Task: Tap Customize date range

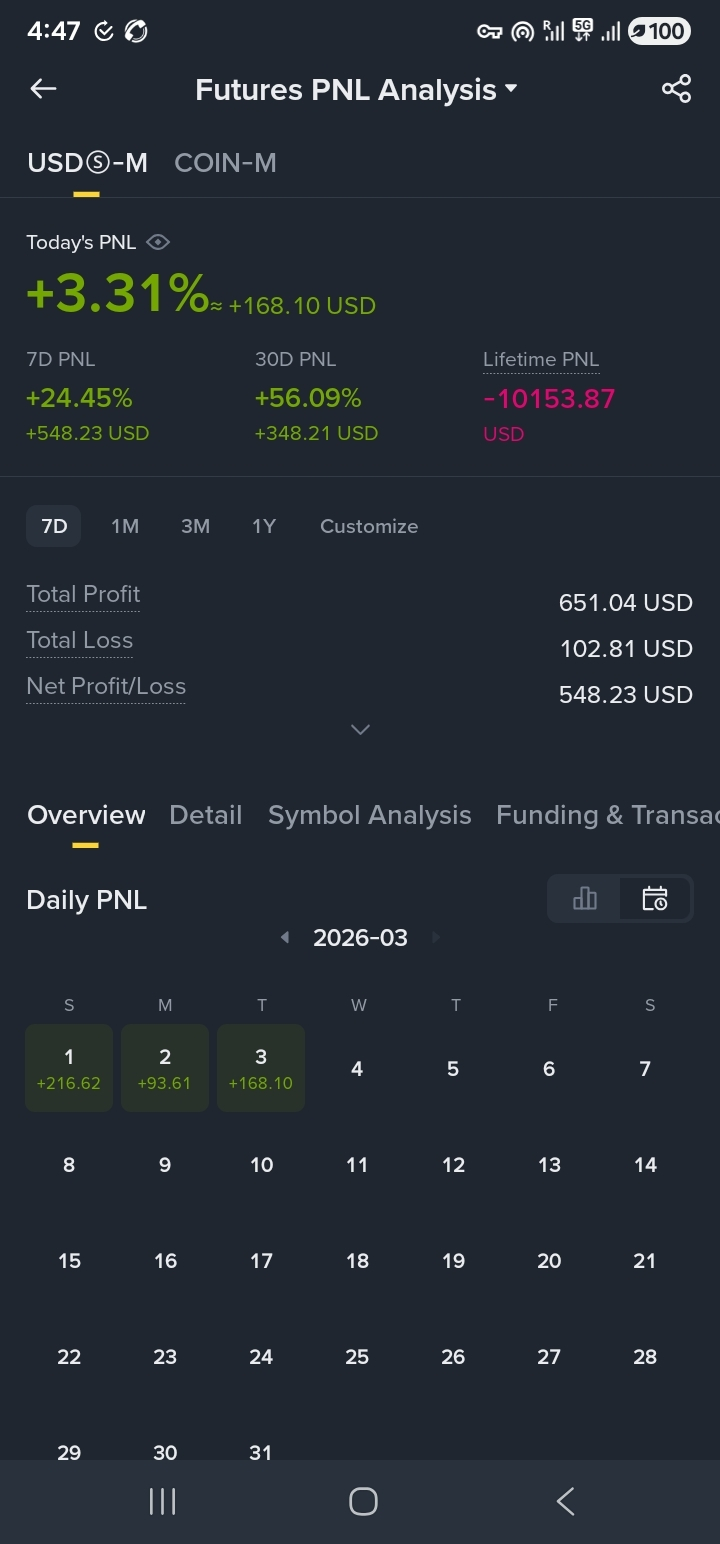Action: 369,526
